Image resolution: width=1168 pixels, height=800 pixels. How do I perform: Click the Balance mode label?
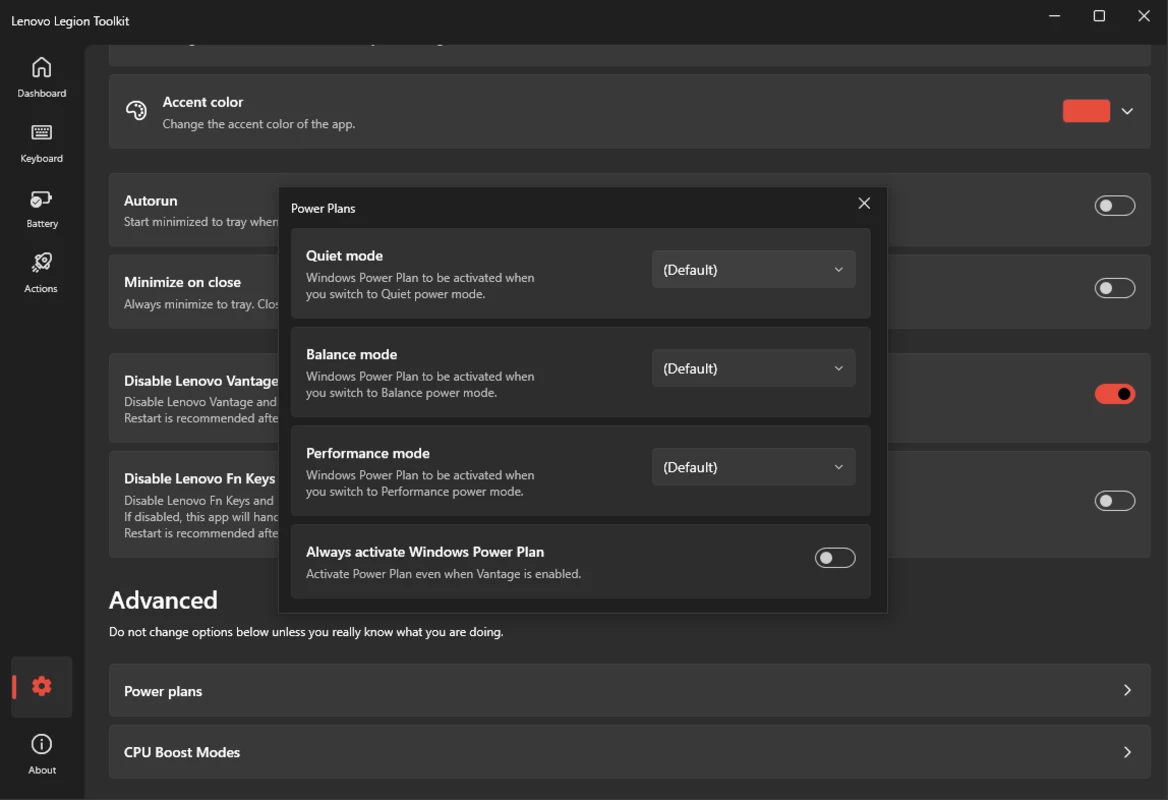(352, 355)
